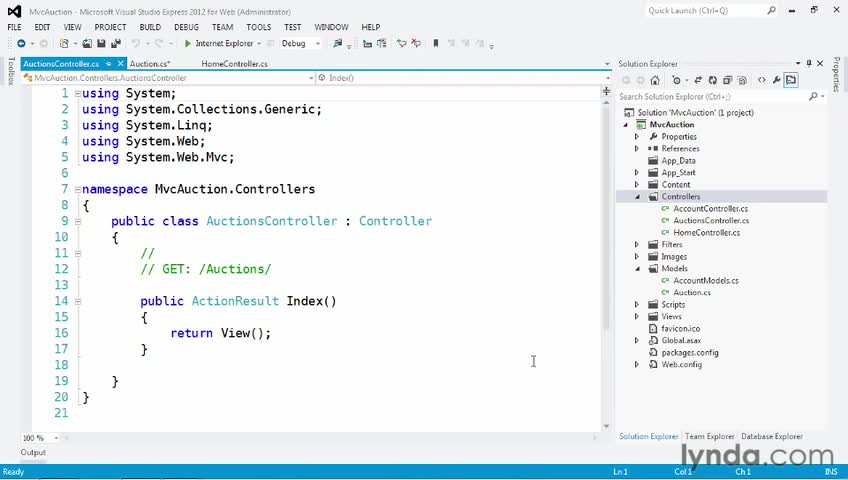This screenshot has width=848, height=480.
Task: Collapse the AuctionsController class at line 9
Action: [x=78, y=221]
